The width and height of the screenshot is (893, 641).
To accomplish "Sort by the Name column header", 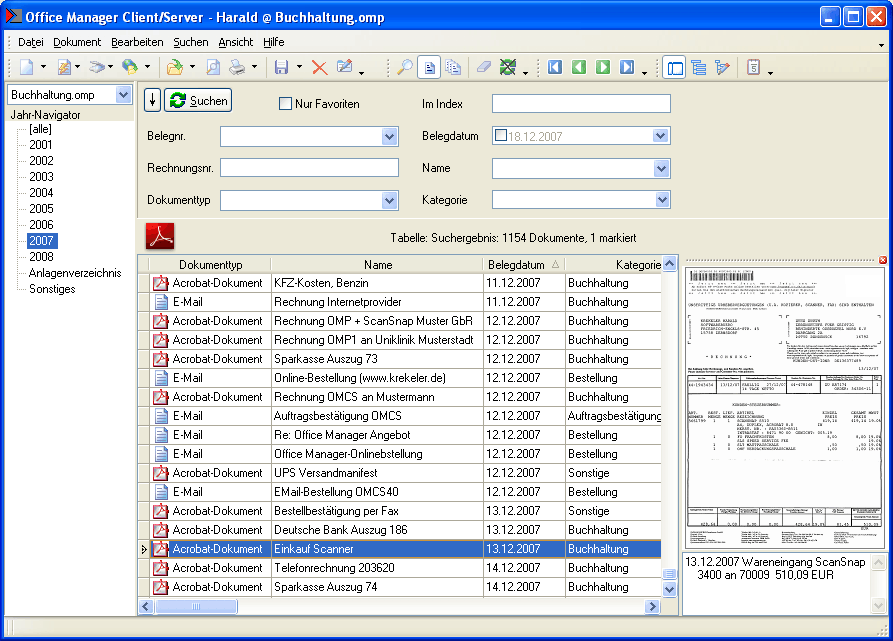I will coord(378,265).
